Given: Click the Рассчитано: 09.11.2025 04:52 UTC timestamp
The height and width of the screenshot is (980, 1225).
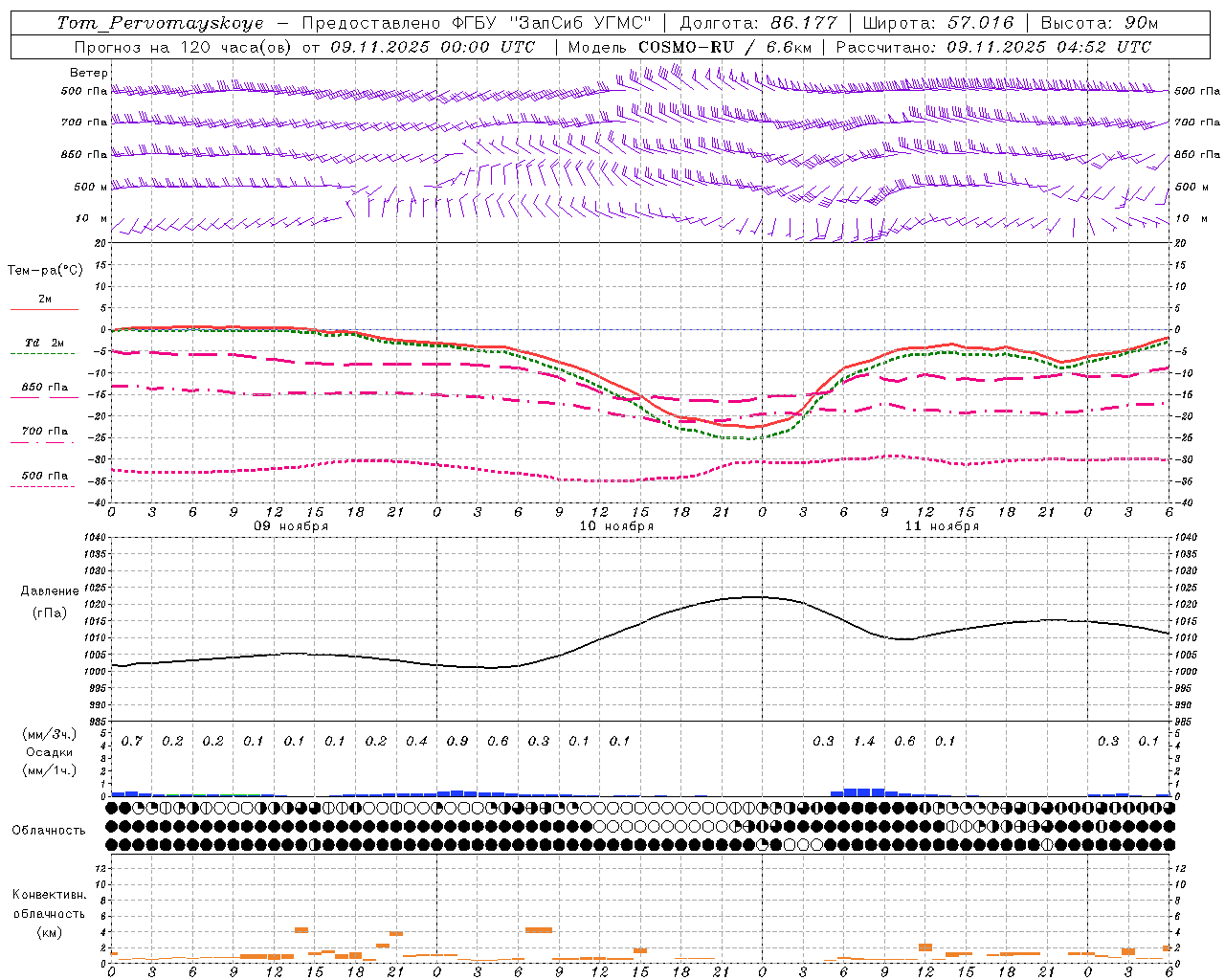Looking at the screenshot, I should 993,47.
